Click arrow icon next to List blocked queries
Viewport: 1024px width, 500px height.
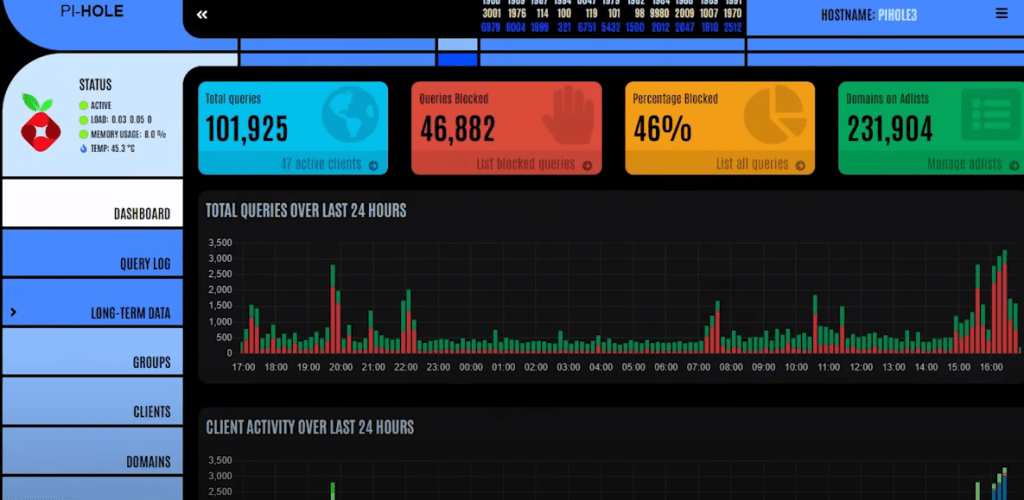click(x=587, y=165)
